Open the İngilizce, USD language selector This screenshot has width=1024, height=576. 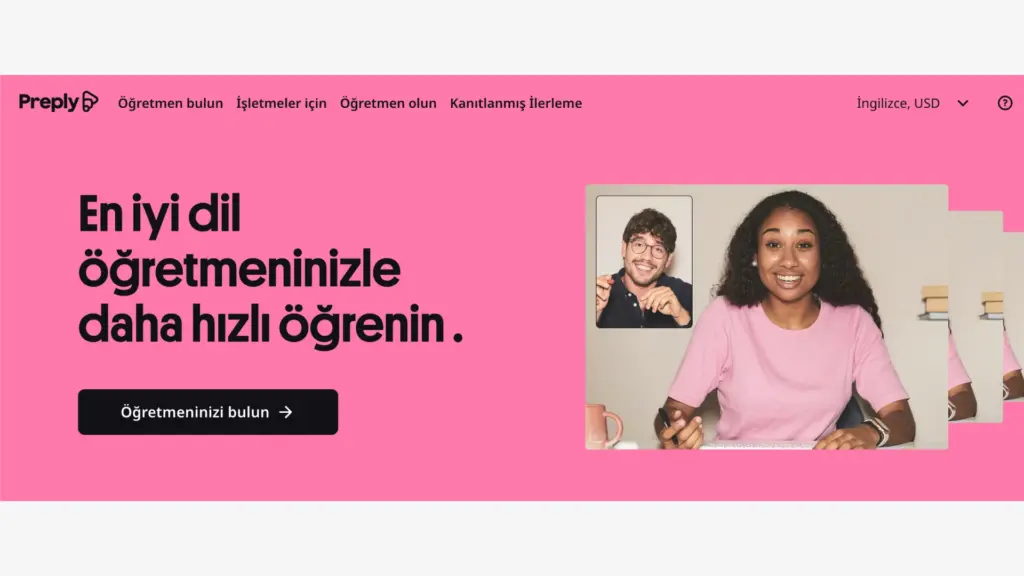(898, 103)
